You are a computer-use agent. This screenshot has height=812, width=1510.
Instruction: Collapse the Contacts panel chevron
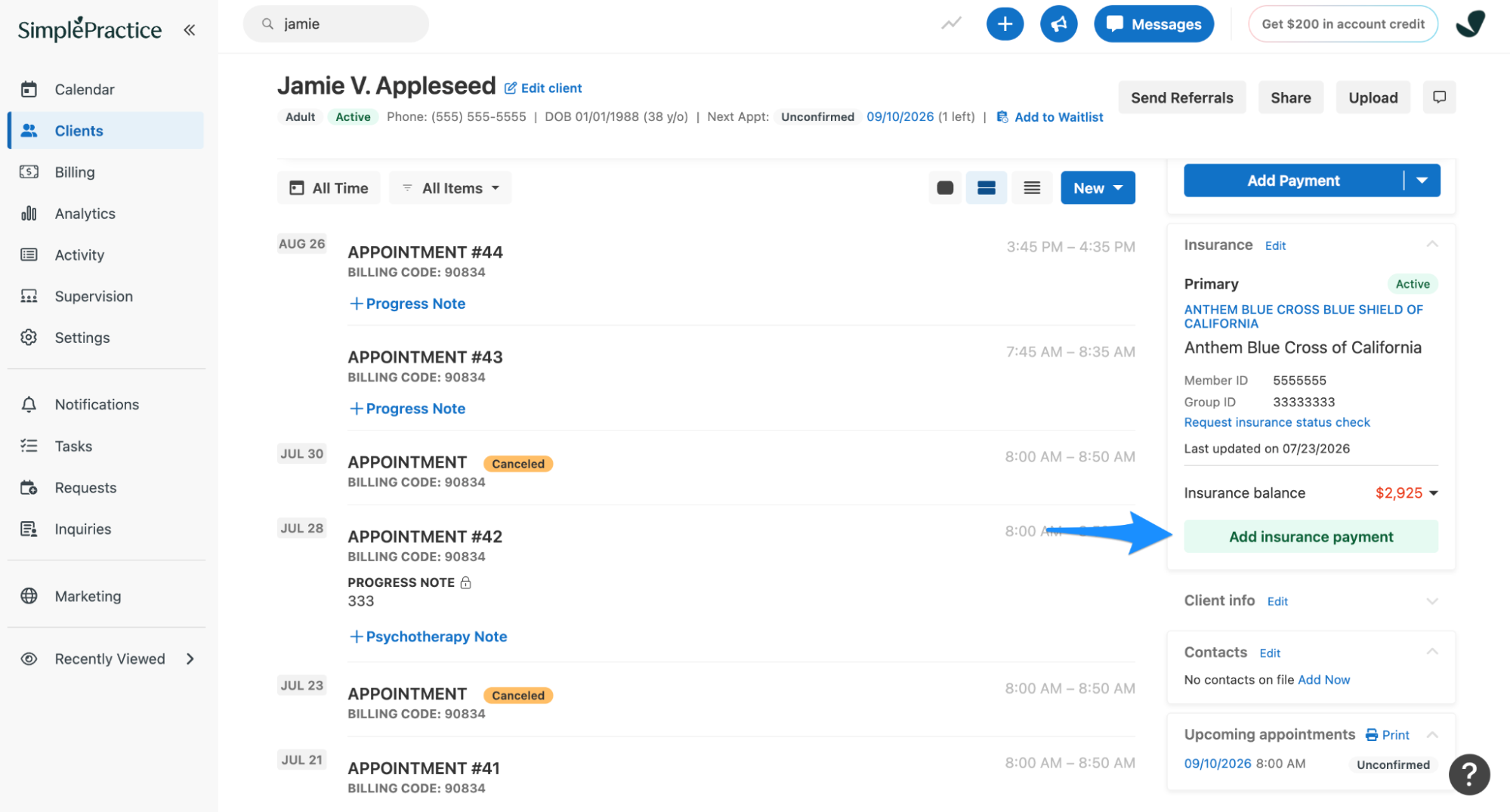pyautogui.click(x=1431, y=652)
